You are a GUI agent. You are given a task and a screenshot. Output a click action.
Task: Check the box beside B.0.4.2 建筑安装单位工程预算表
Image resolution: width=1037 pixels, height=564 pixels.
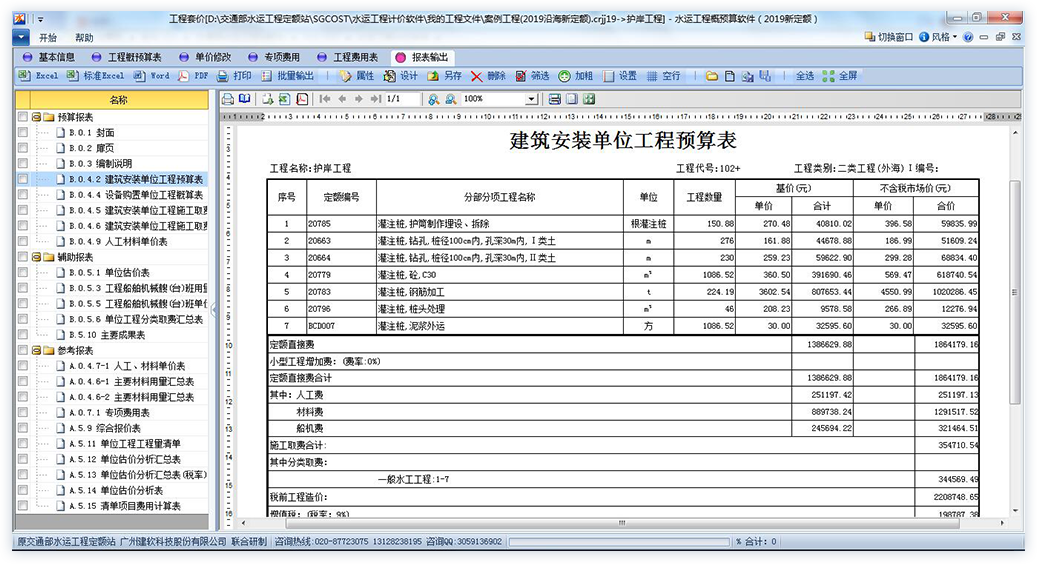click(22, 179)
